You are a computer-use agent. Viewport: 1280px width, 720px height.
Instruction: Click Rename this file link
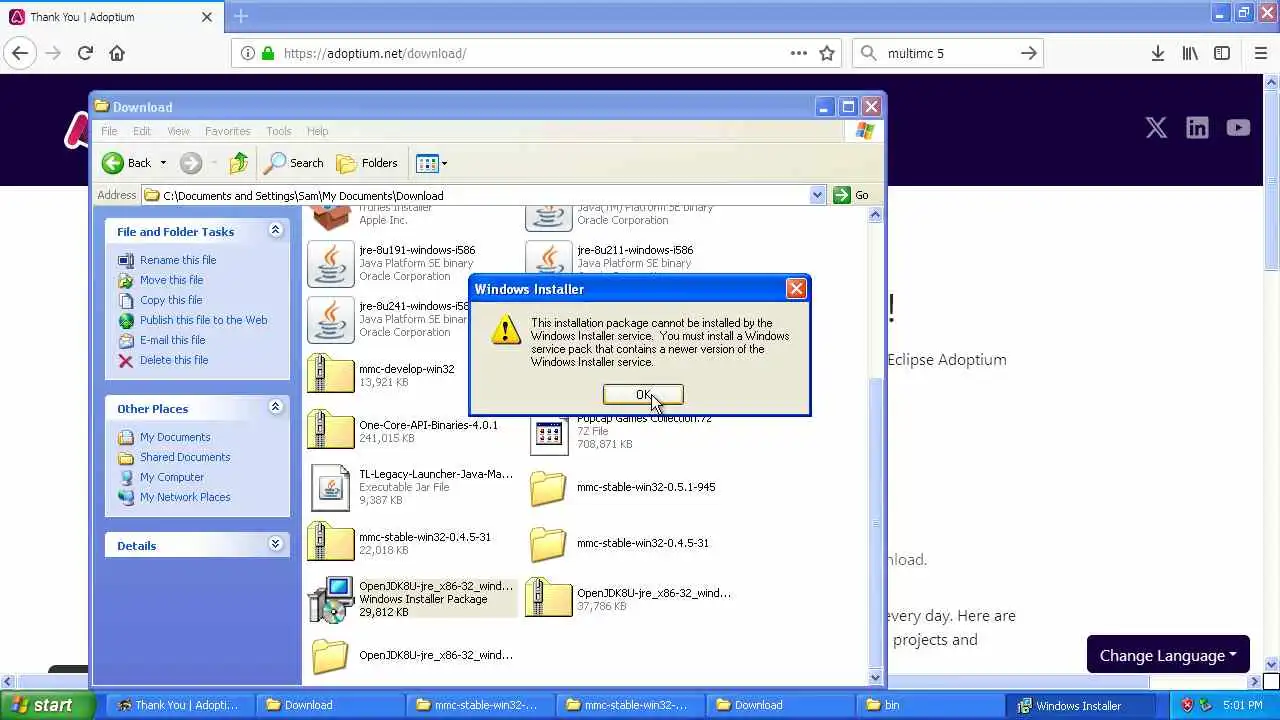(178, 260)
